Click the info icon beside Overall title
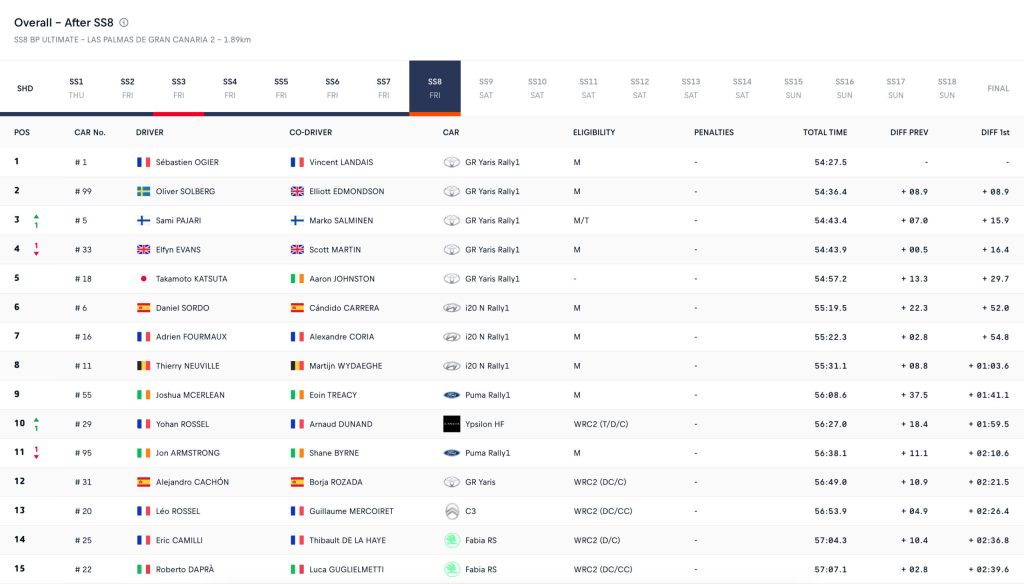This screenshot has width=1024, height=584. pos(124,22)
